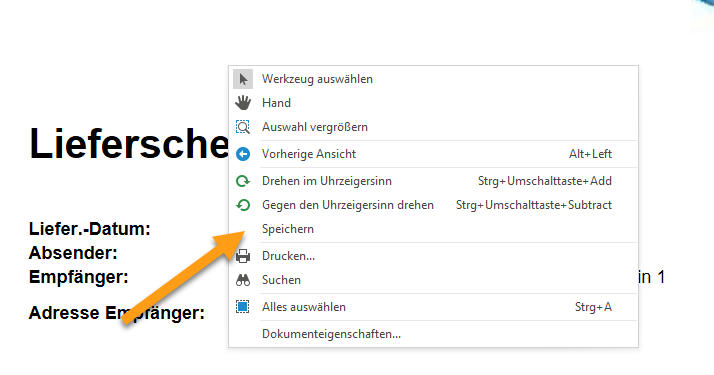Open Dokumenteigenschaften... menu entry
Screen dimensions: 714x375
coord(433,334)
